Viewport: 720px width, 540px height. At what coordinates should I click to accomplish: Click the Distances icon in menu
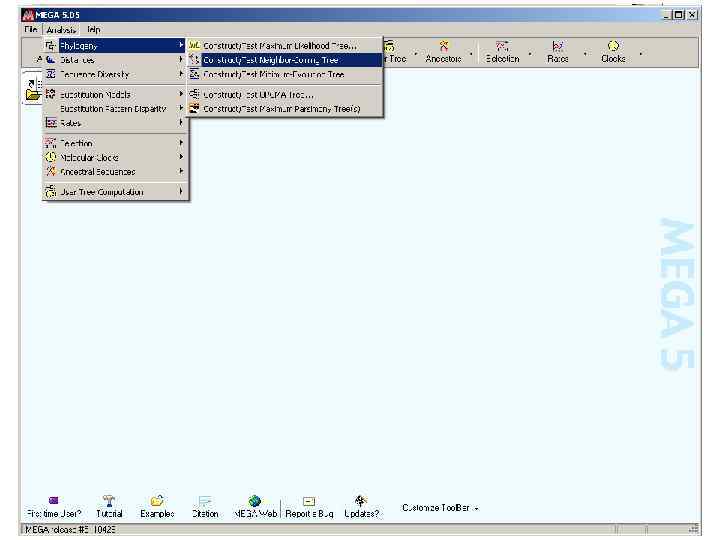pyautogui.click(x=51, y=59)
